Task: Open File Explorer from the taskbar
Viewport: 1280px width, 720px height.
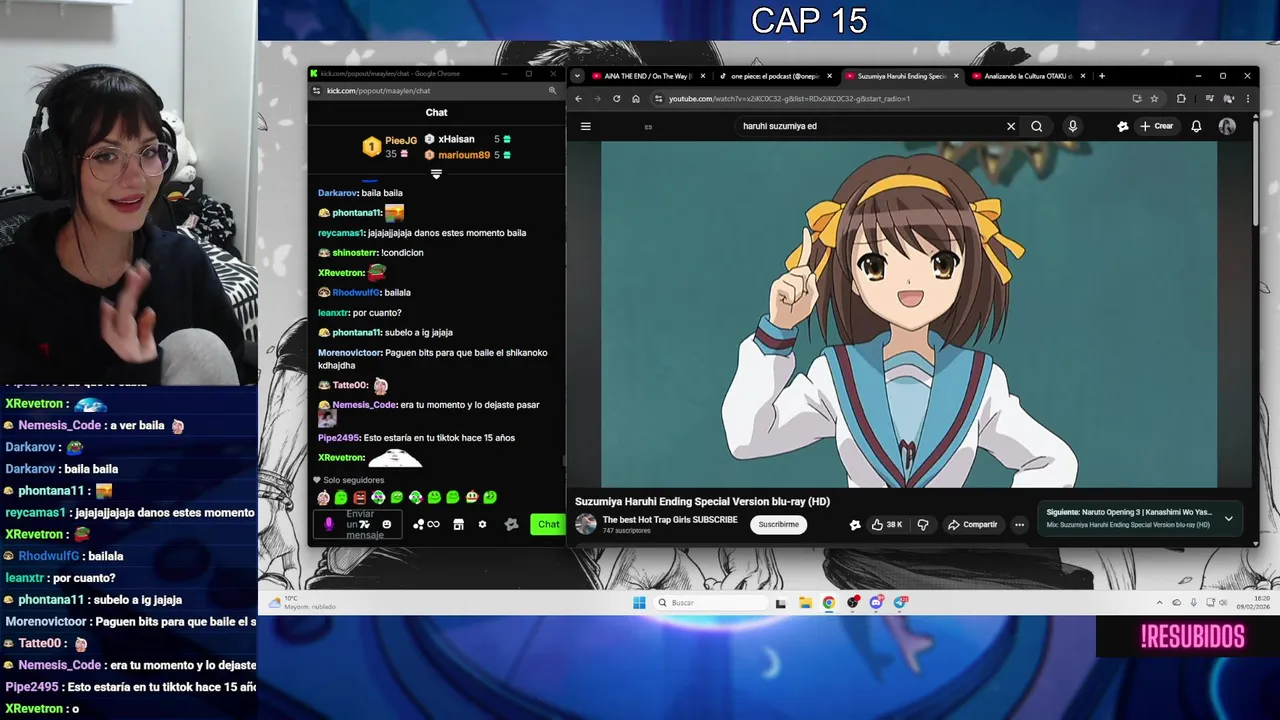Action: (x=804, y=602)
